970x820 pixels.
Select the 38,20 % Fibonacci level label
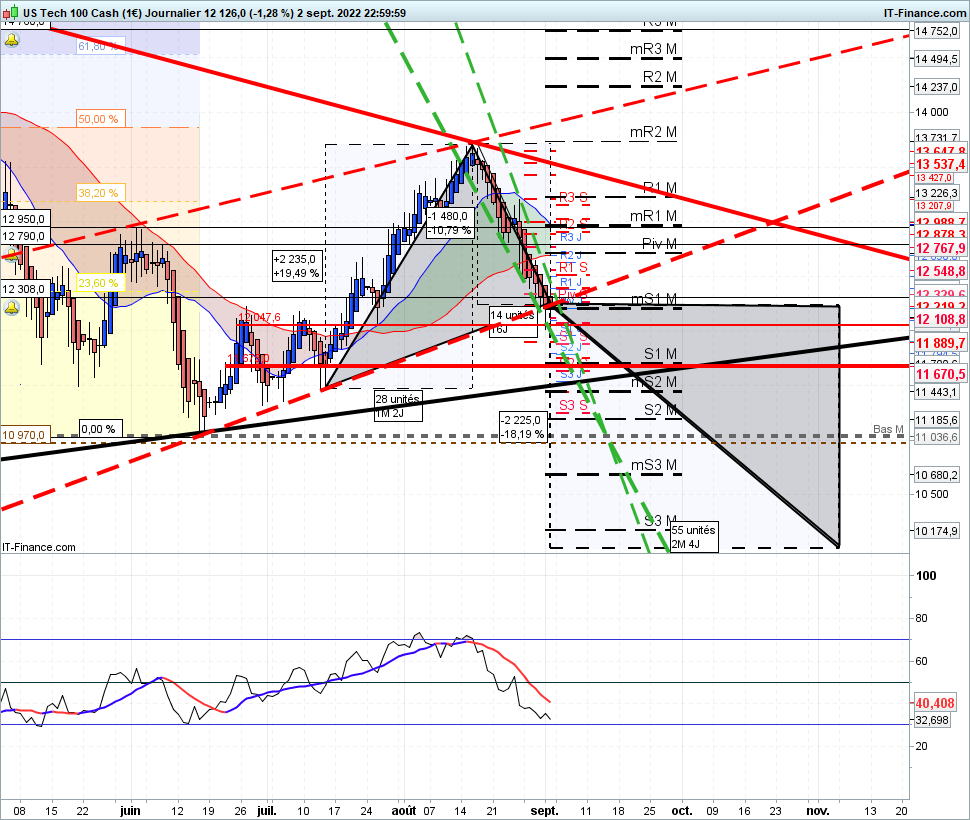pyautogui.click(x=98, y=193)
